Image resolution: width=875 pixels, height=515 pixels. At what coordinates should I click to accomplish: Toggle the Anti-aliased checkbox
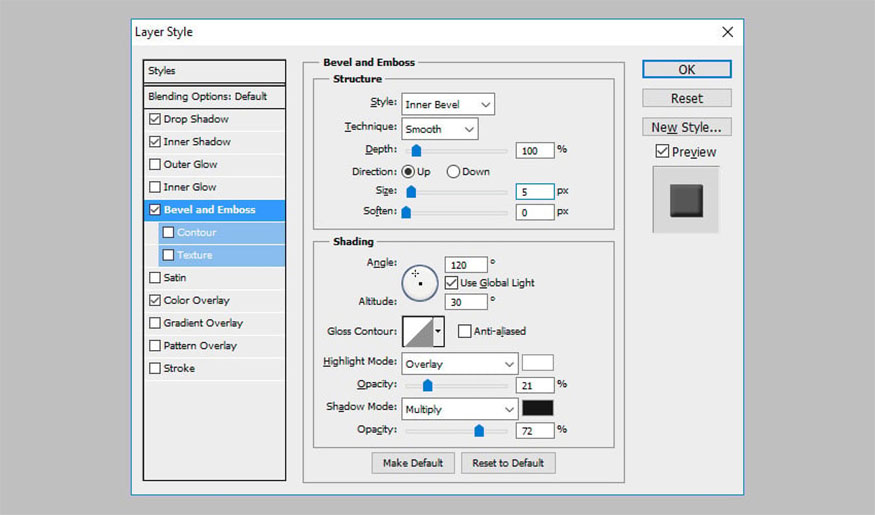pos(465,331)
